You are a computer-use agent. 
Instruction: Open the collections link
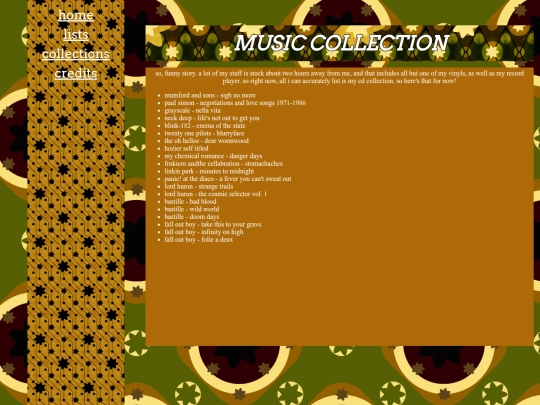pyautogui.click(x=76, y=54)
